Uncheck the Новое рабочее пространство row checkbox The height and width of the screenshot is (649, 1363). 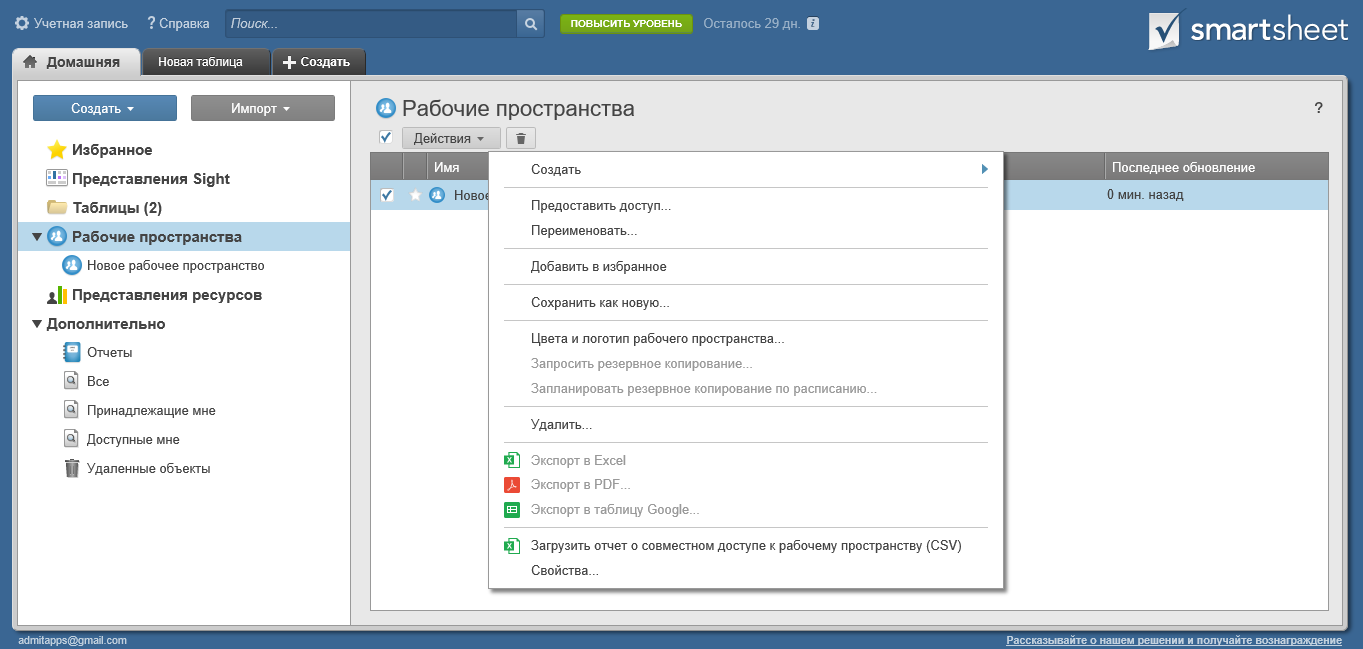pyautogui.click(x=387, y=196)
